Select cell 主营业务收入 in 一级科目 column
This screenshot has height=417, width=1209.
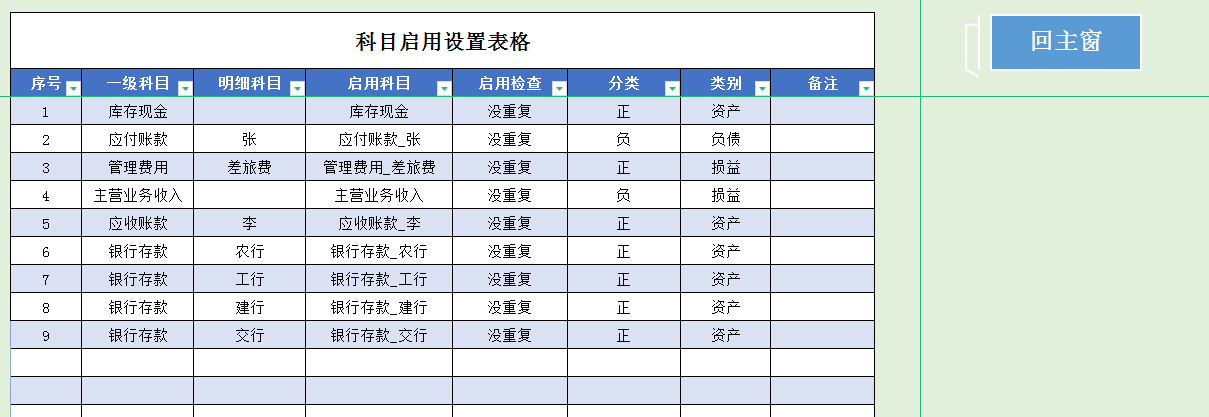point(138,195)
